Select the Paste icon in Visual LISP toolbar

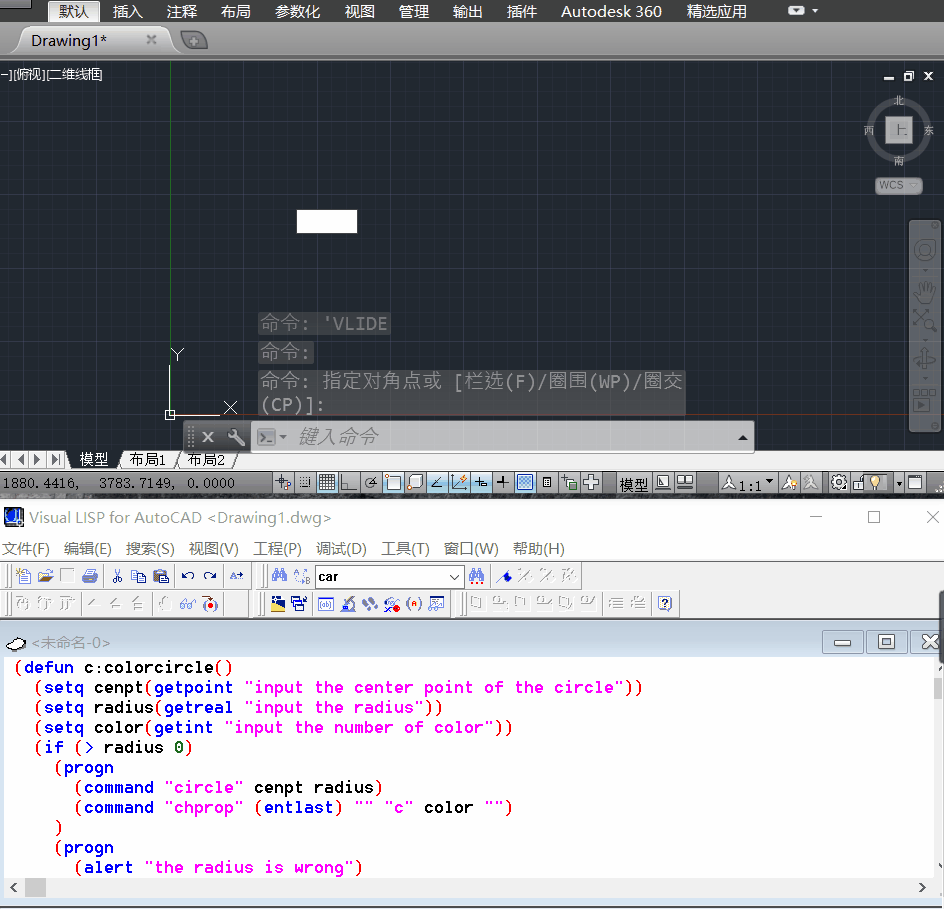coord(160,576)
